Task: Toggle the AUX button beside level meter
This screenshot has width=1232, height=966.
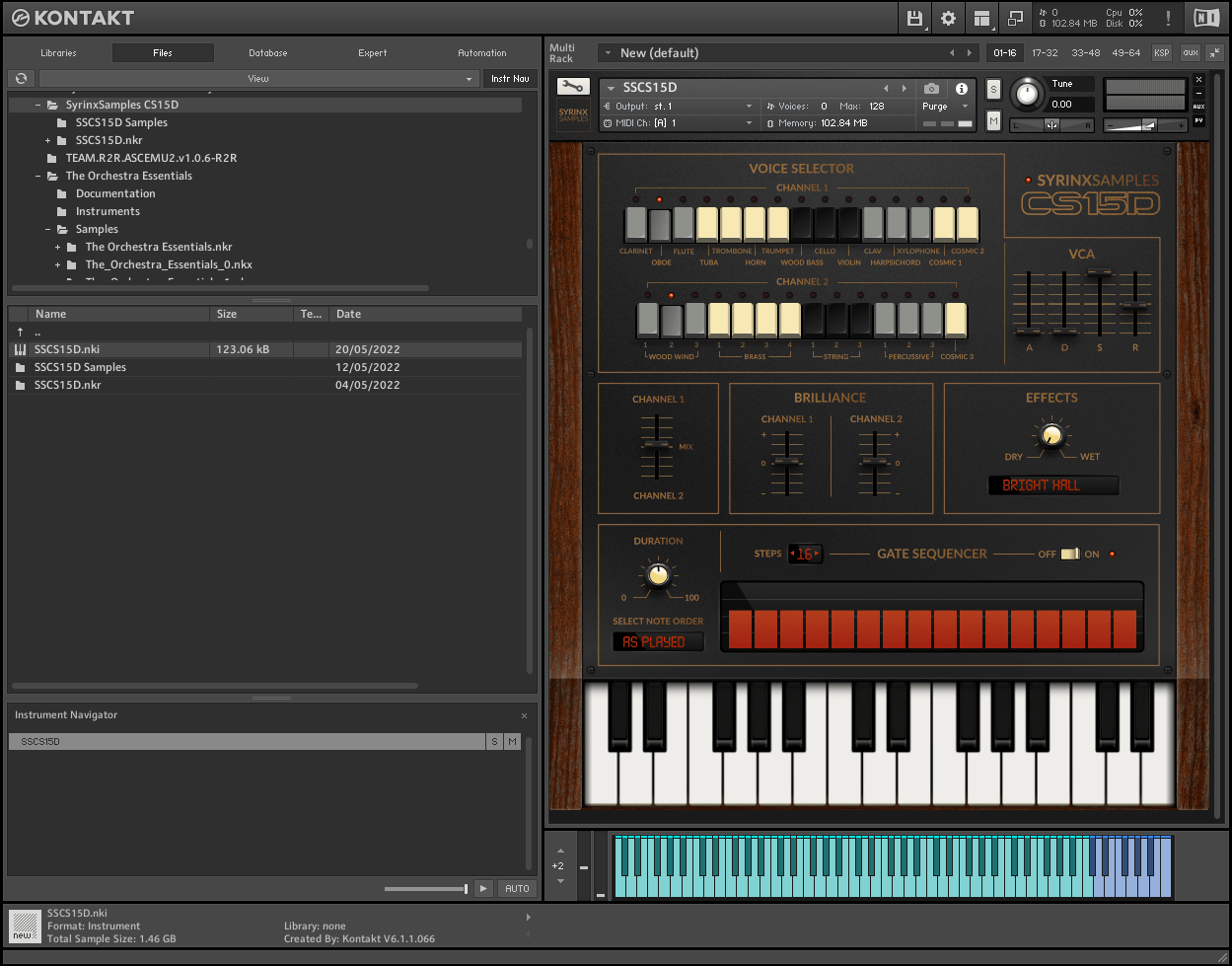Action: click(x=1199, y=107)
